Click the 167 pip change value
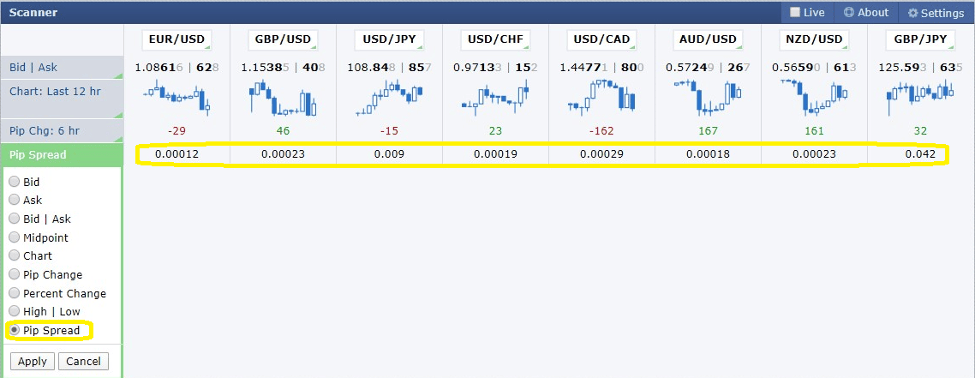The image size is (977, 379). pyautogui.click(x=708, y=131)
